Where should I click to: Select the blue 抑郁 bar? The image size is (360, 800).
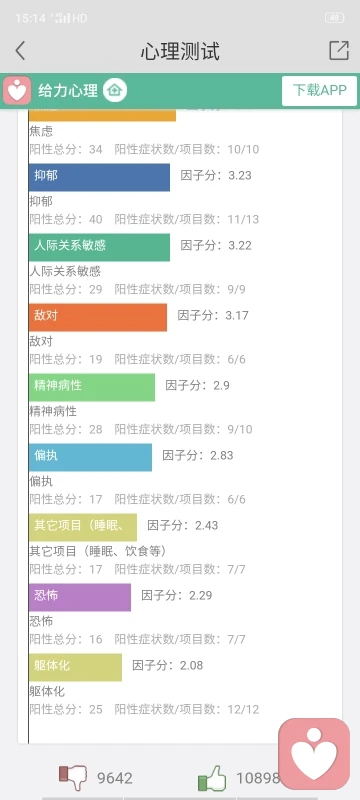coord(99,177)
